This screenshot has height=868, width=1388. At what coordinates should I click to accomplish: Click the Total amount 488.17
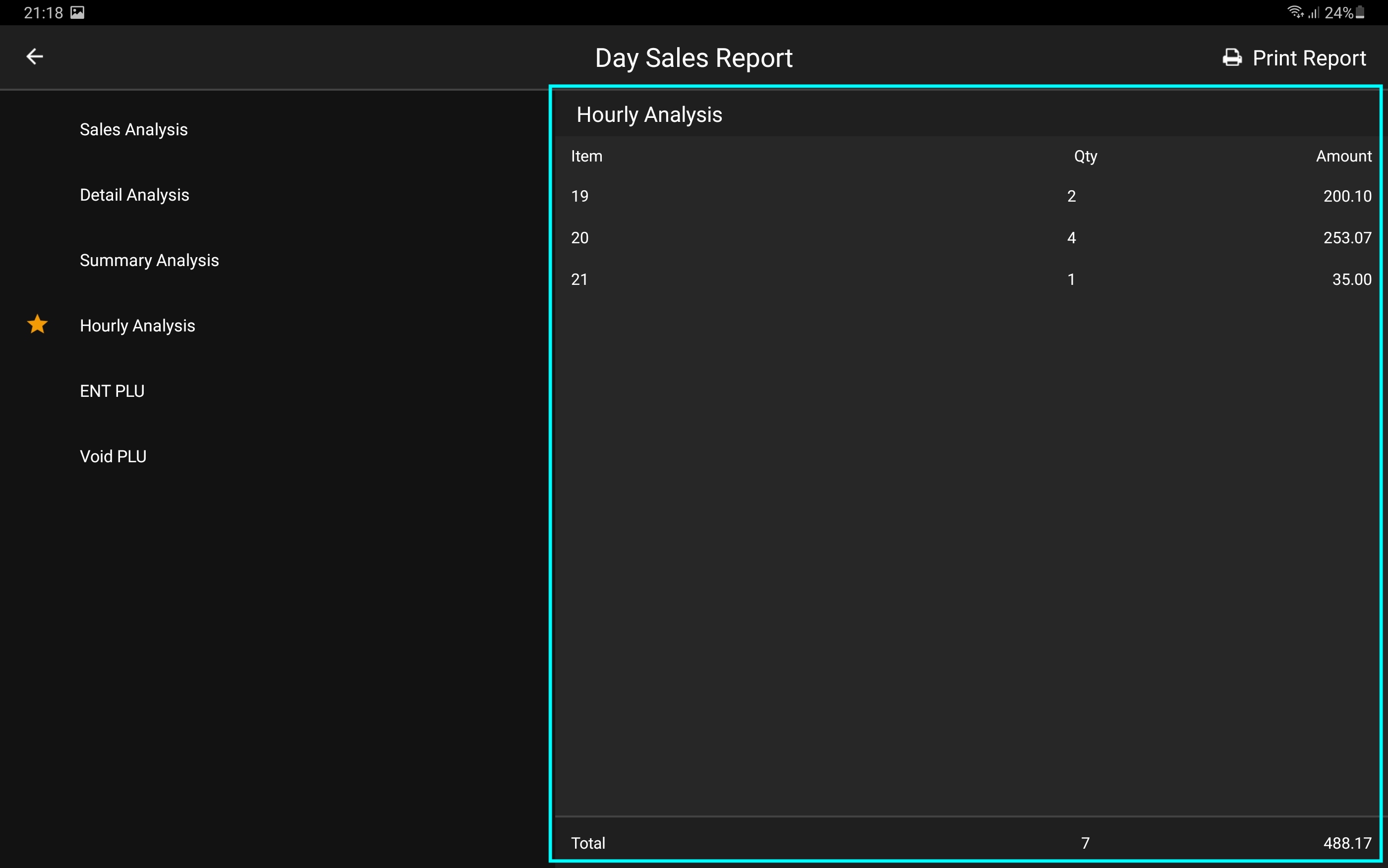[x=1347, y=843]
